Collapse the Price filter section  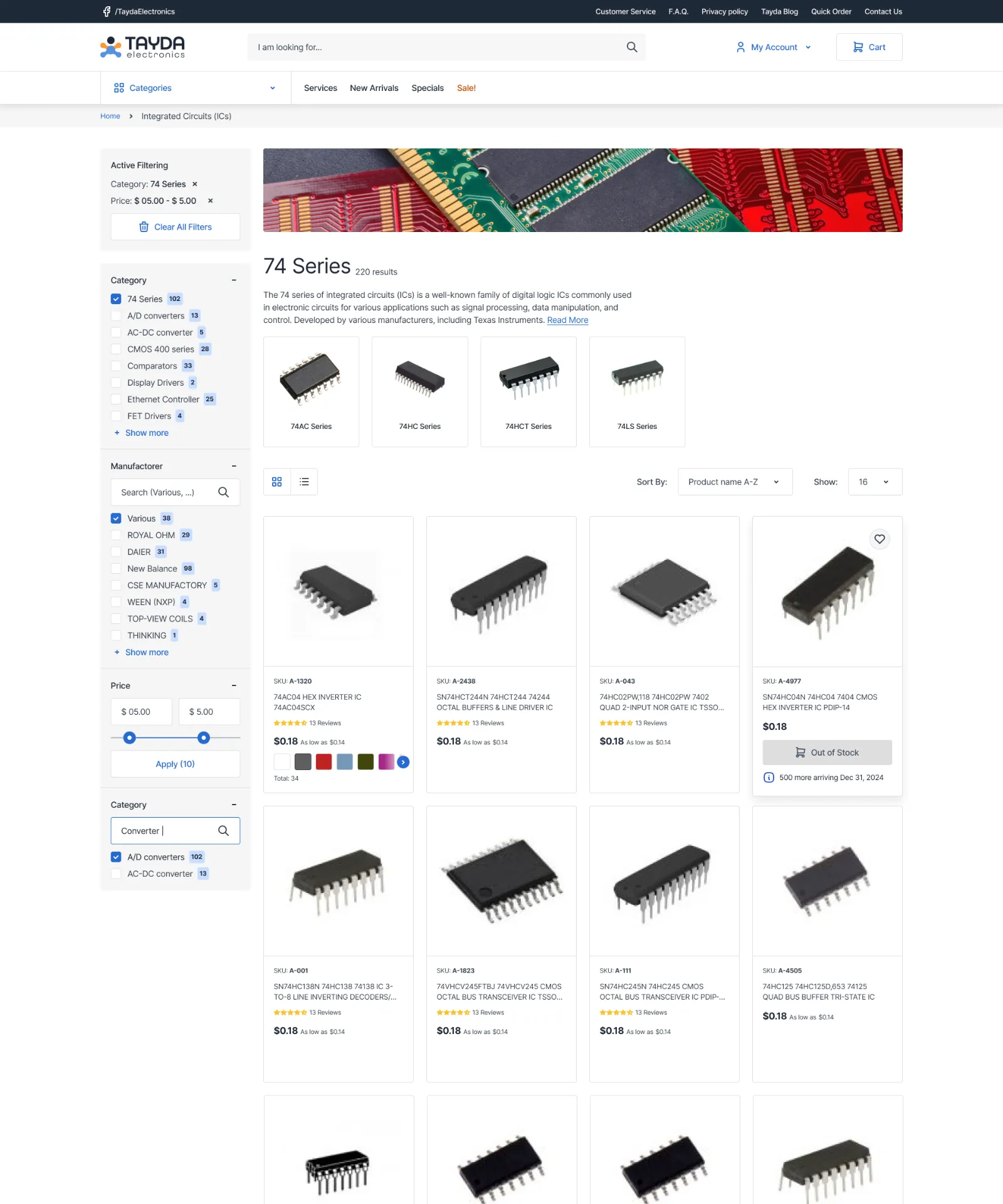[x=234, y=685]
